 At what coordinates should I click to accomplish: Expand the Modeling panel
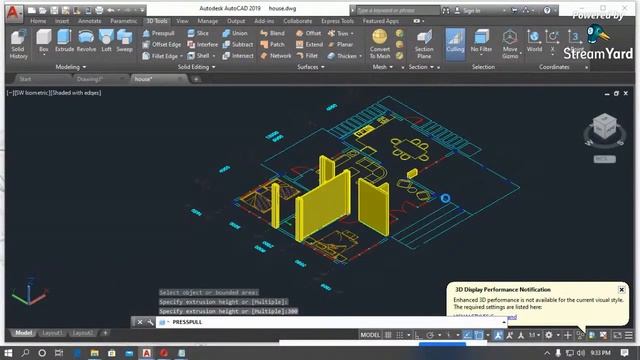pos(71,67)
